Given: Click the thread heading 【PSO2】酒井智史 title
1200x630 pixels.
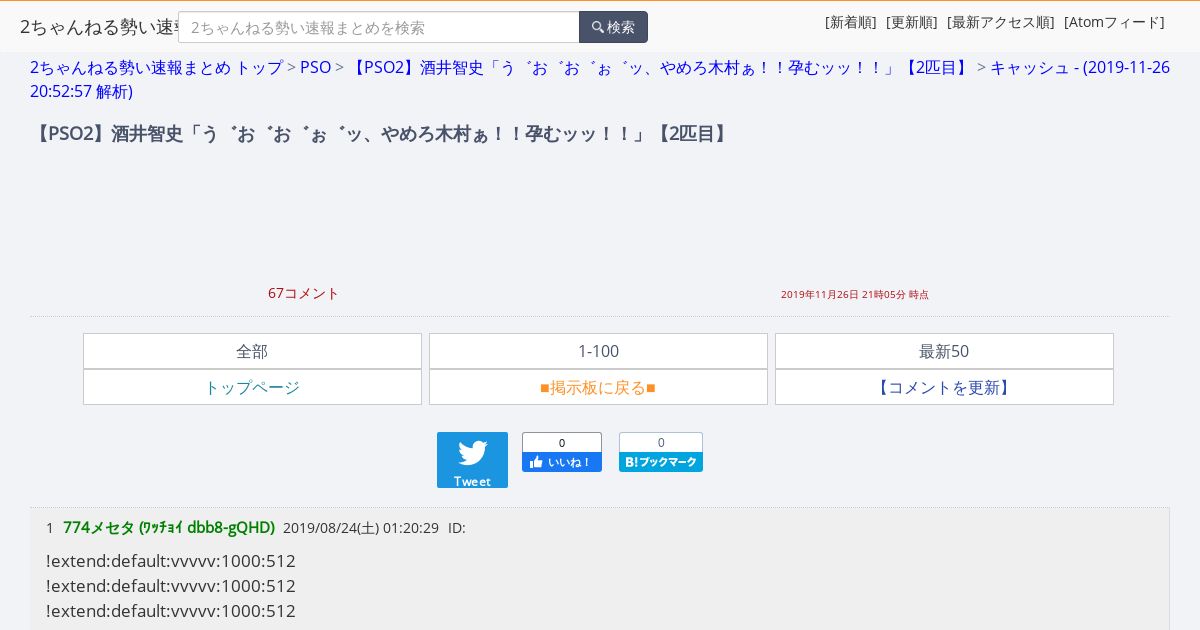Looking at the screenshot, I should [x=381, y=134].
